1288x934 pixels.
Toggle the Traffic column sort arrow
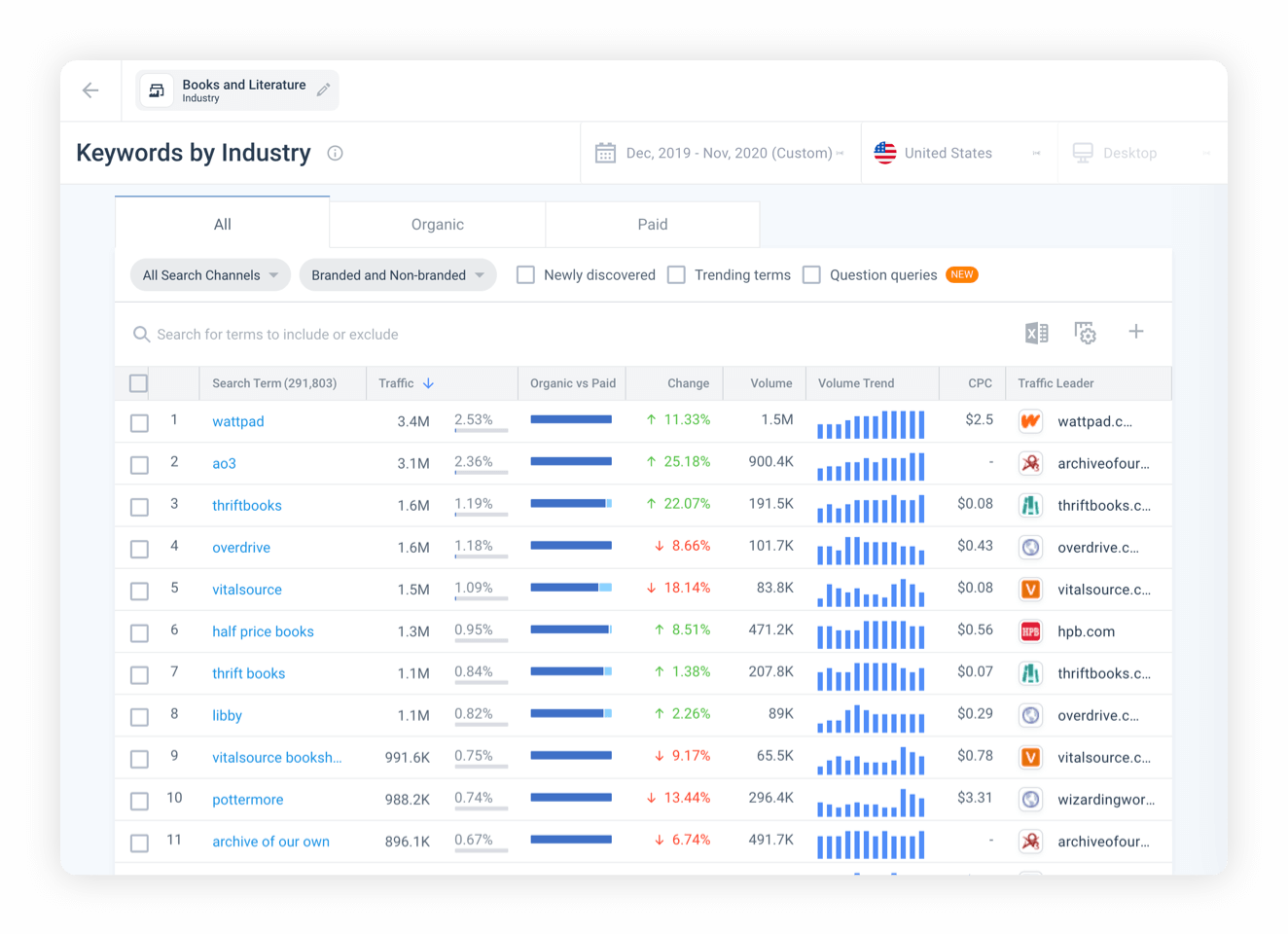tap(429, 382)
